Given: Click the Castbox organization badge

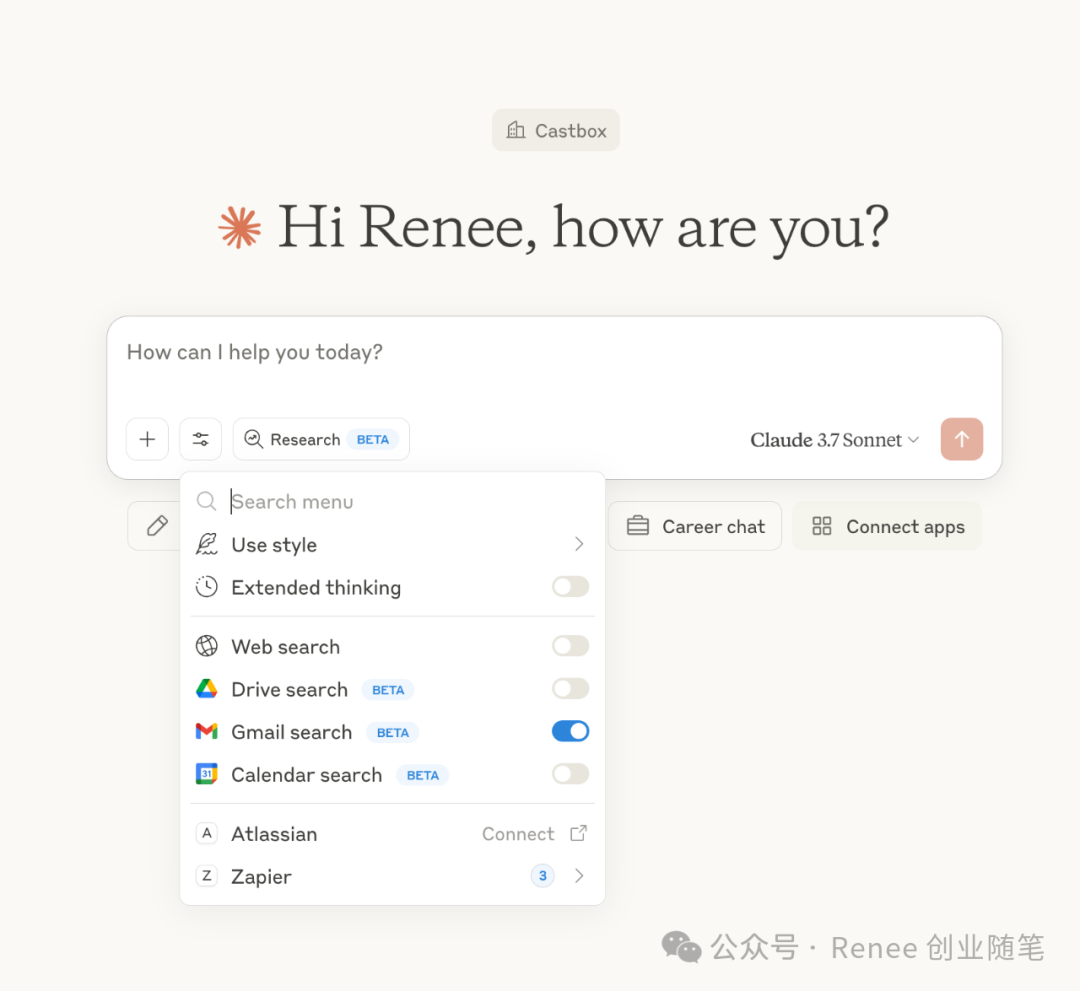Looking at the screenshot, I should click(x=556, y=130).
